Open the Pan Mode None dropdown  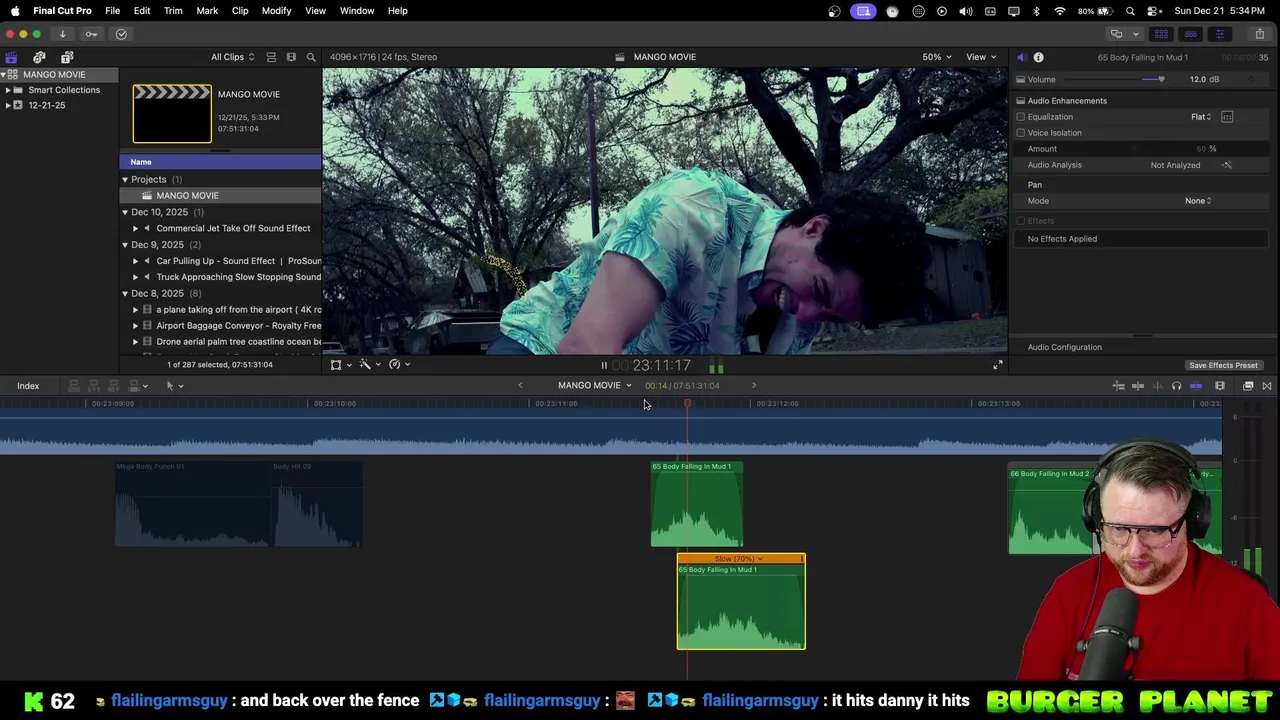pyautogui.click(x=1198, y=201)
